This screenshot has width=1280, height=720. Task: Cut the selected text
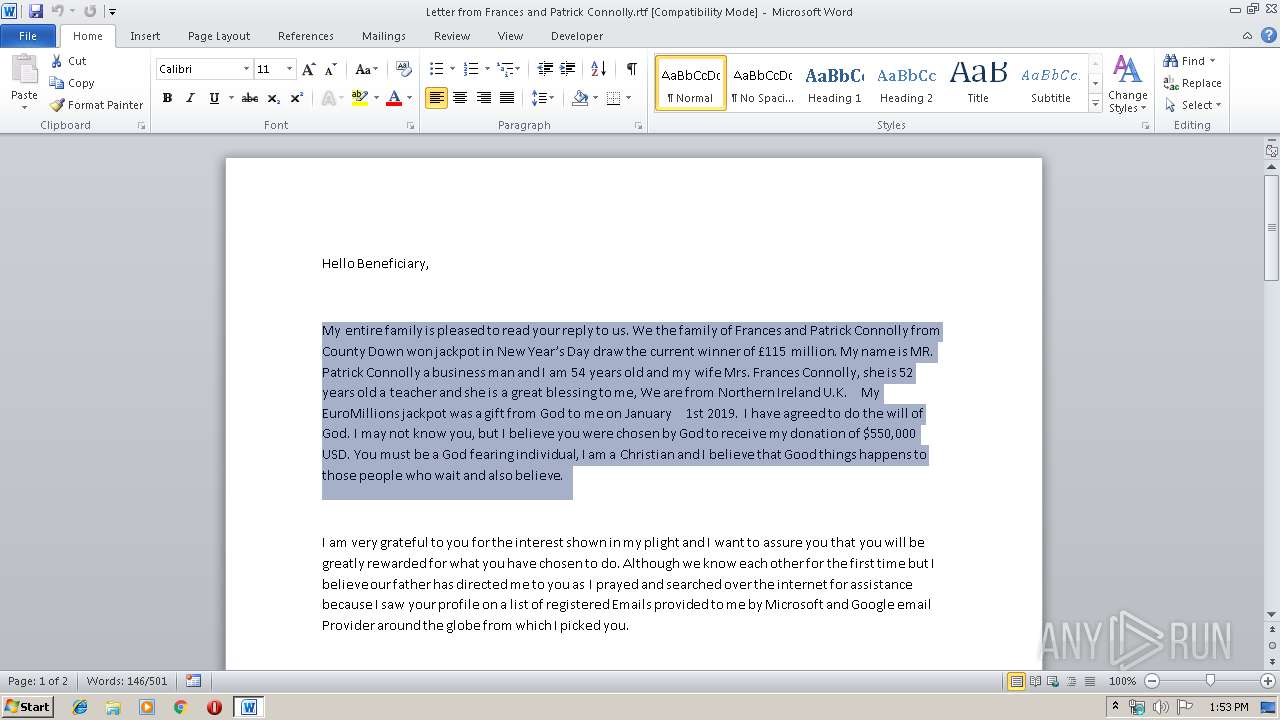(x=69, y=61)
